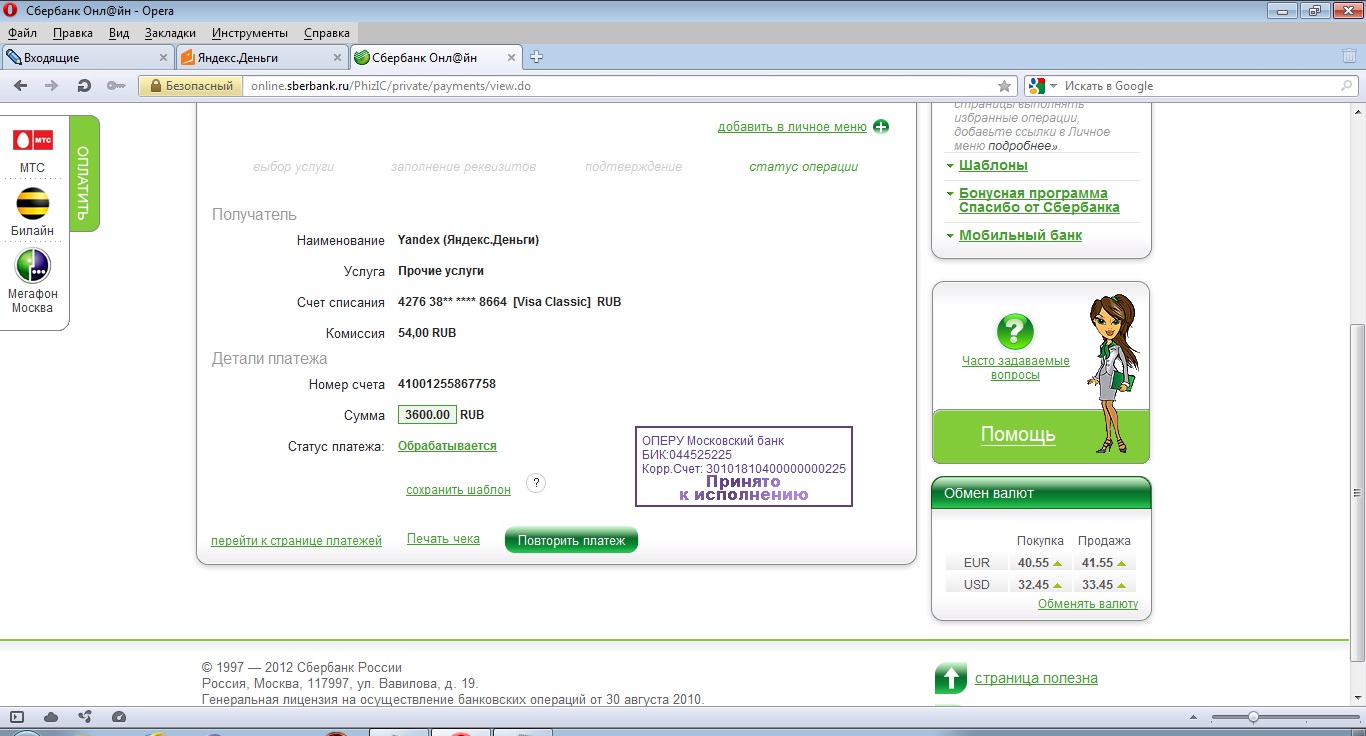Click the green plus icon near добавить в личное меню
Screen dimensions: 1366x736
[x=881, y=126]
